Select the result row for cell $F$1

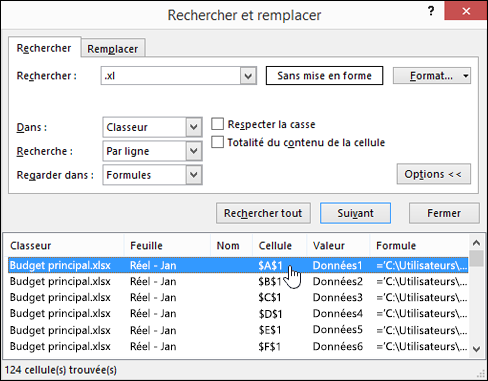click(x=238, y=346)
